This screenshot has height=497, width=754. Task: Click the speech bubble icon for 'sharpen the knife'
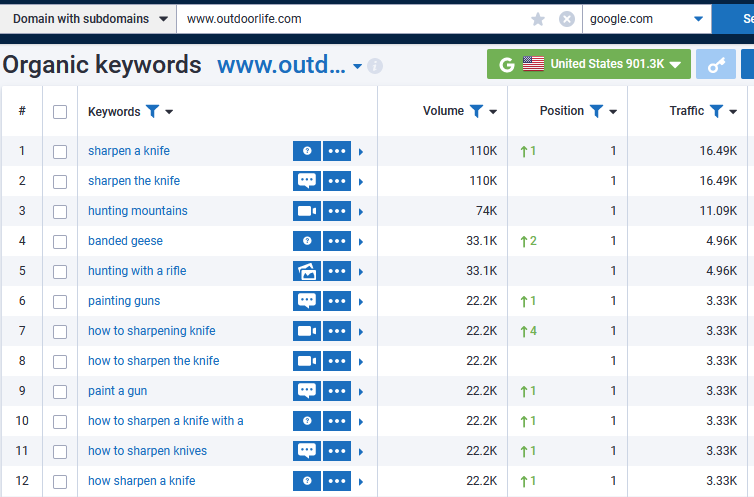[307, 181]
